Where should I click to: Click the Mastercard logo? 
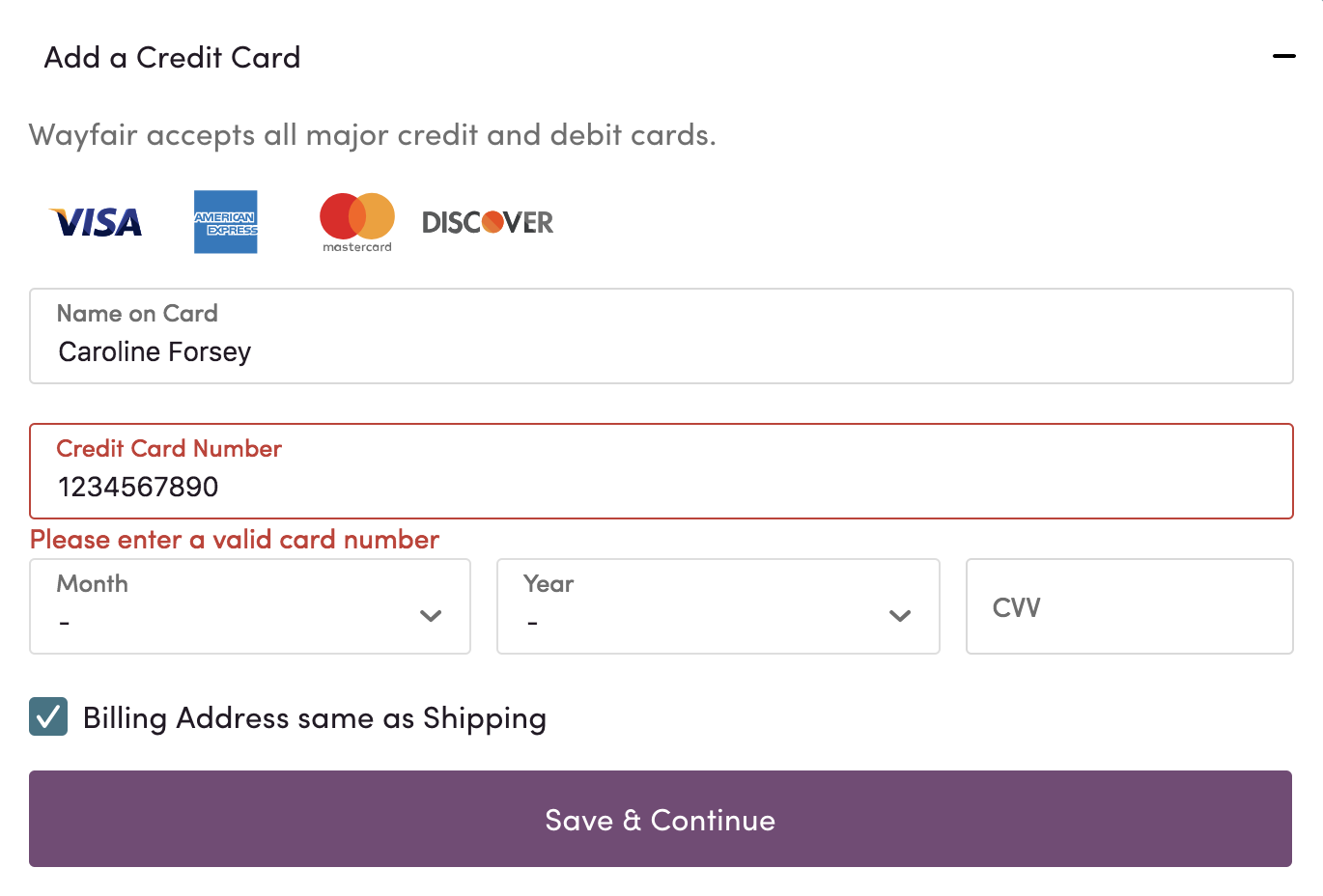(x=357, y=220)
